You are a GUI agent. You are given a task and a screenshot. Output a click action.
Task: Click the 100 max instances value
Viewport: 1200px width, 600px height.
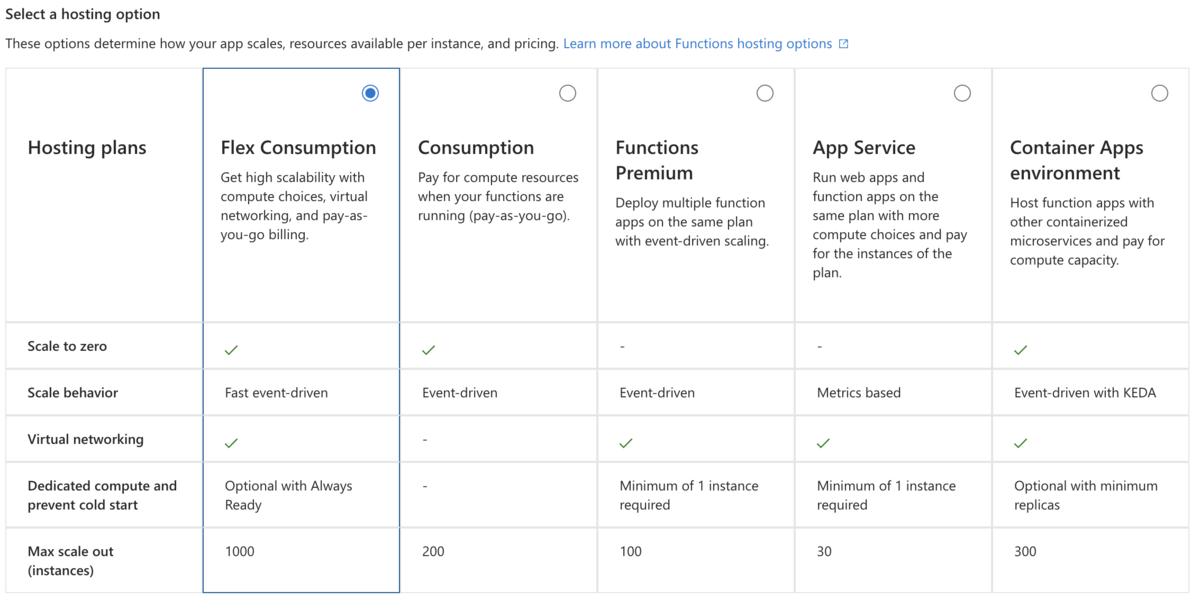(x=631, y=551)
